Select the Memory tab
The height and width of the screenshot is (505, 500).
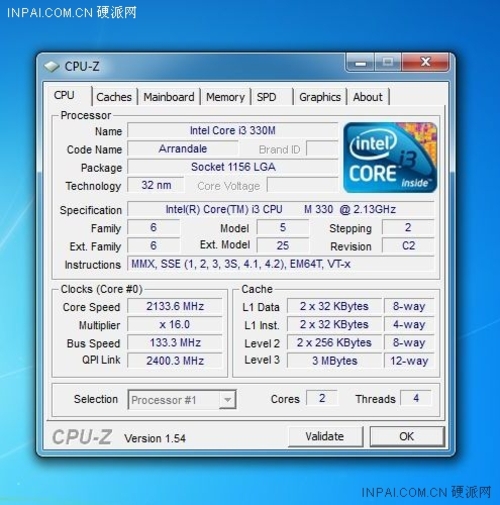coord(225,97)
